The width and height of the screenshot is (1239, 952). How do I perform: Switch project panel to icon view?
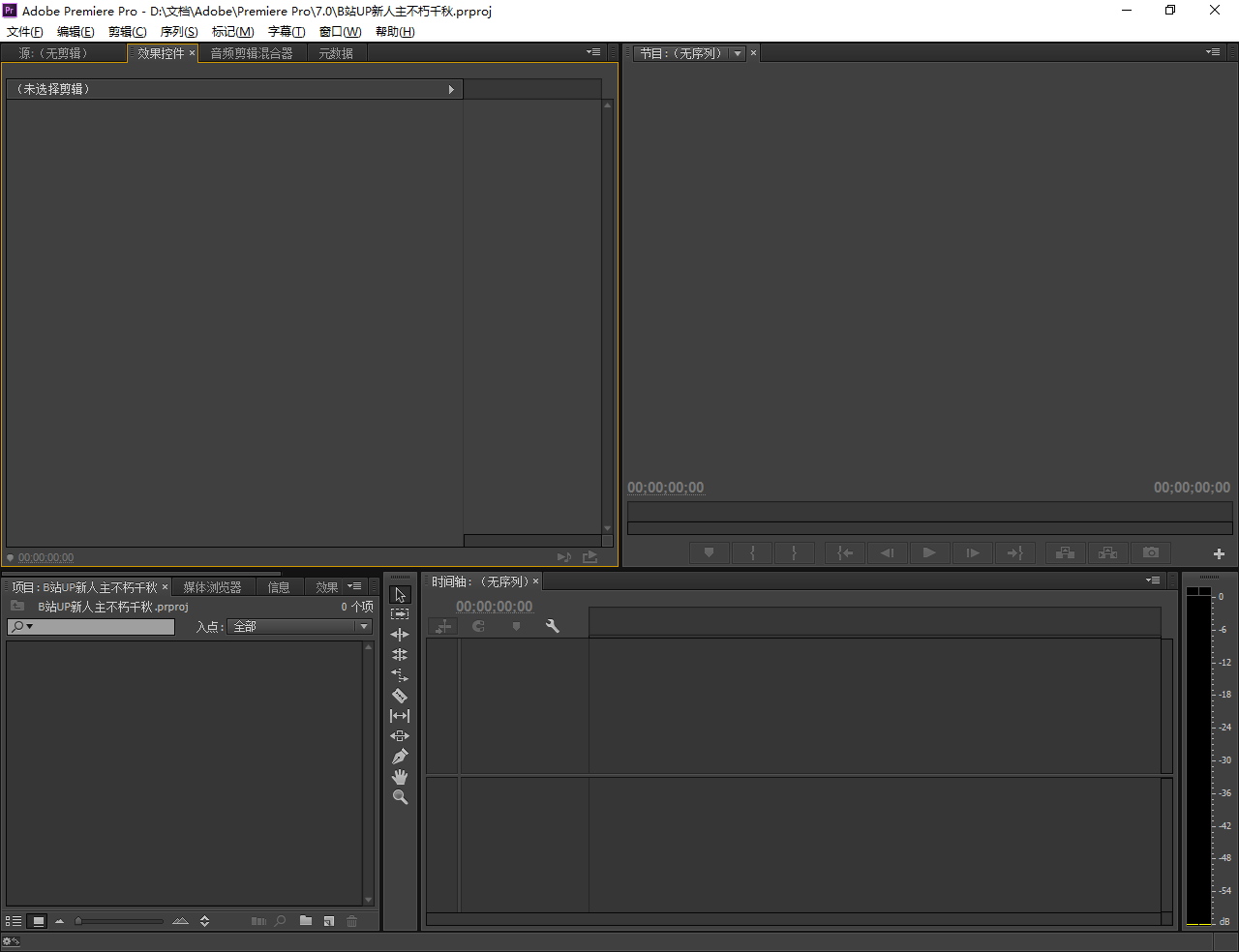pyautogui.click(x=38, y=921)
